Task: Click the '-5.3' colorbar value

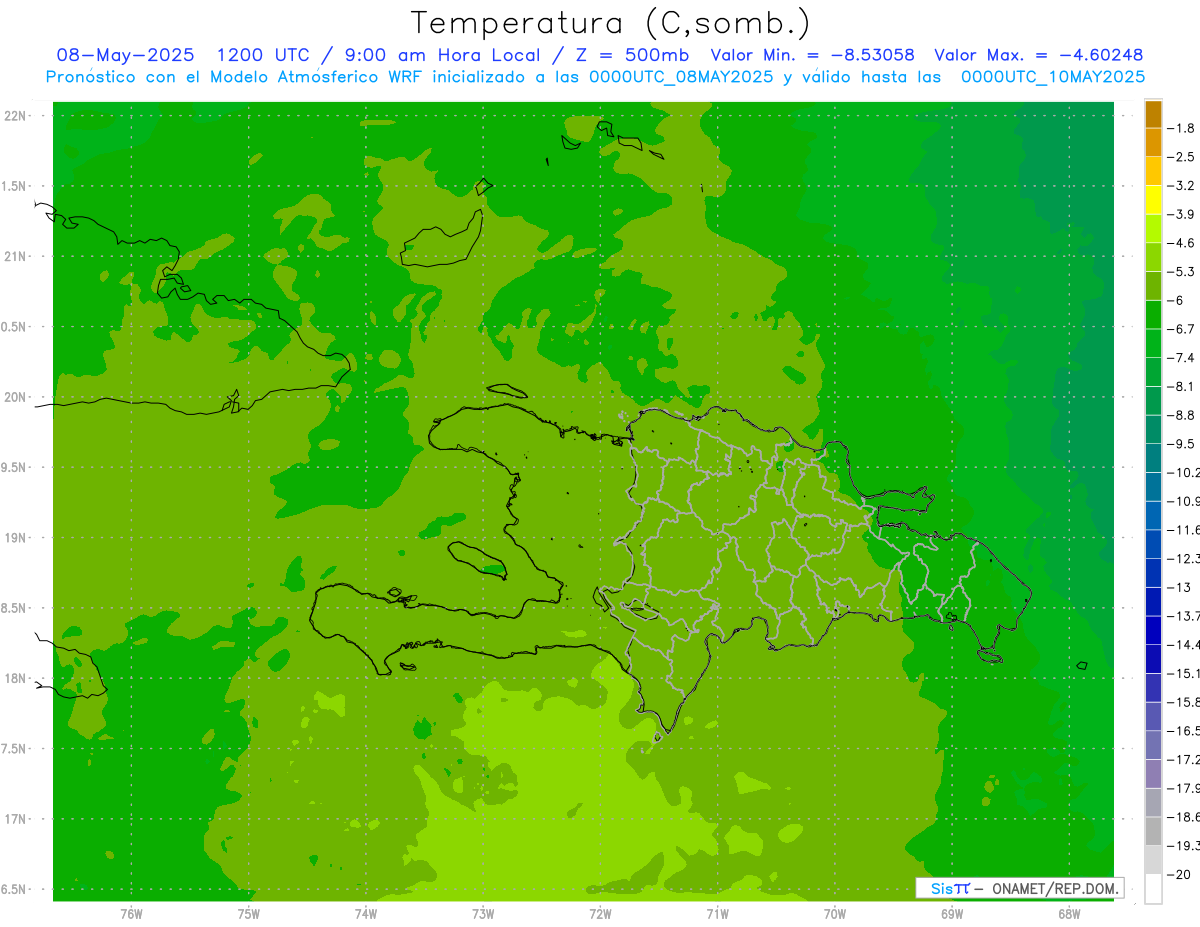Action: pyautogui.click(x=1182, y=272)
